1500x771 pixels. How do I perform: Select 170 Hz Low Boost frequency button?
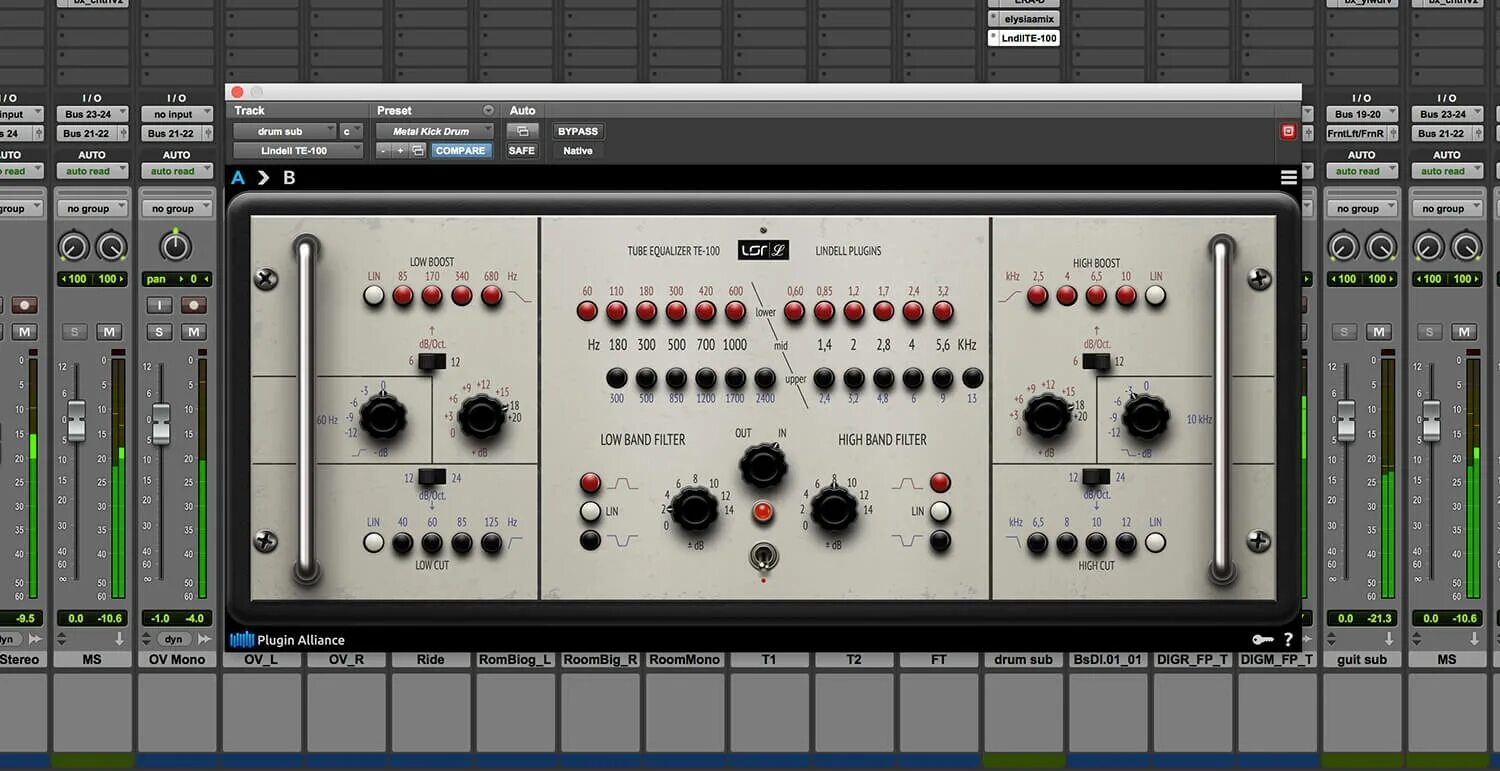point(432,295)
